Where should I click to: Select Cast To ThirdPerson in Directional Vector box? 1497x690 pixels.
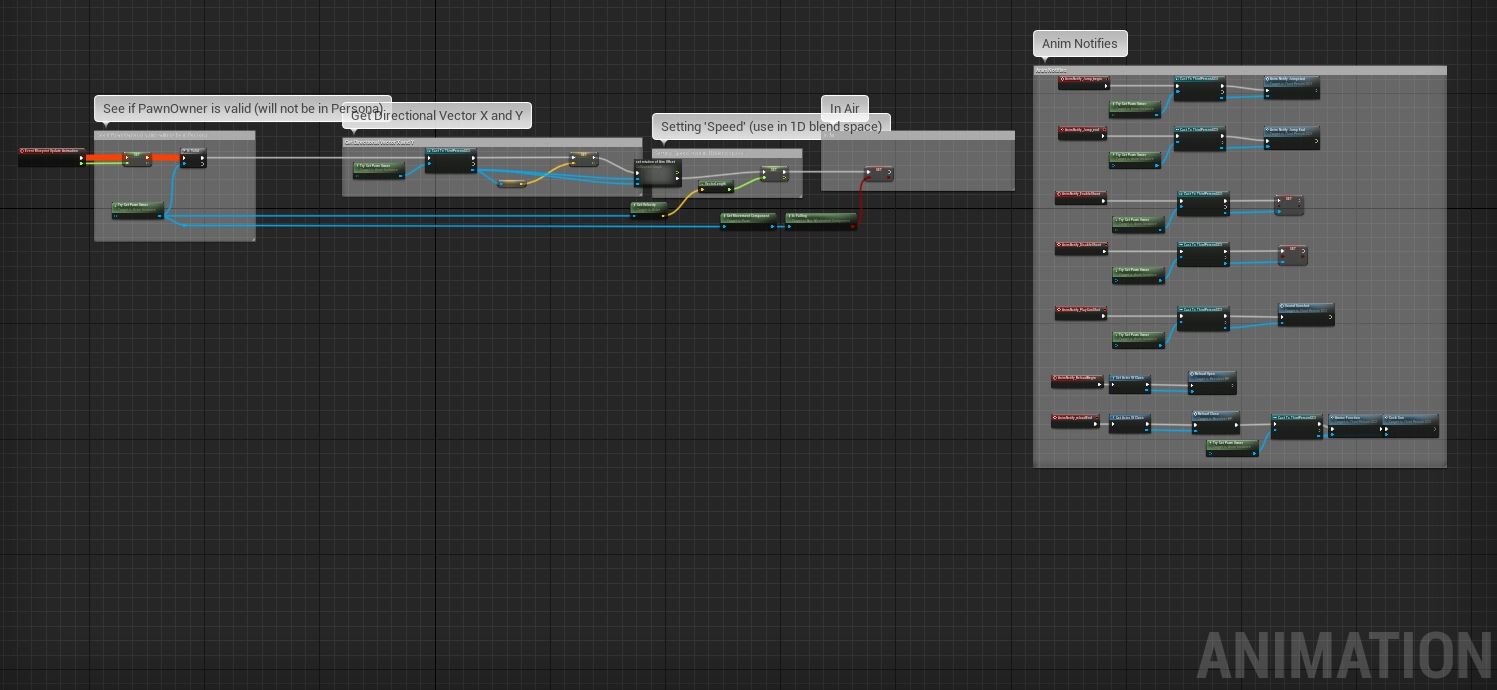point(451,160)
